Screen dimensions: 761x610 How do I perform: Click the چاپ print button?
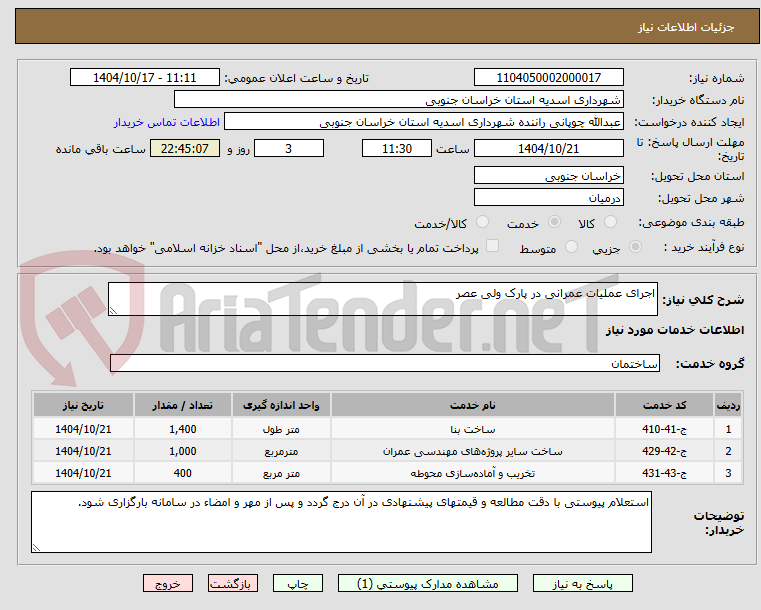tap(298, 584)
